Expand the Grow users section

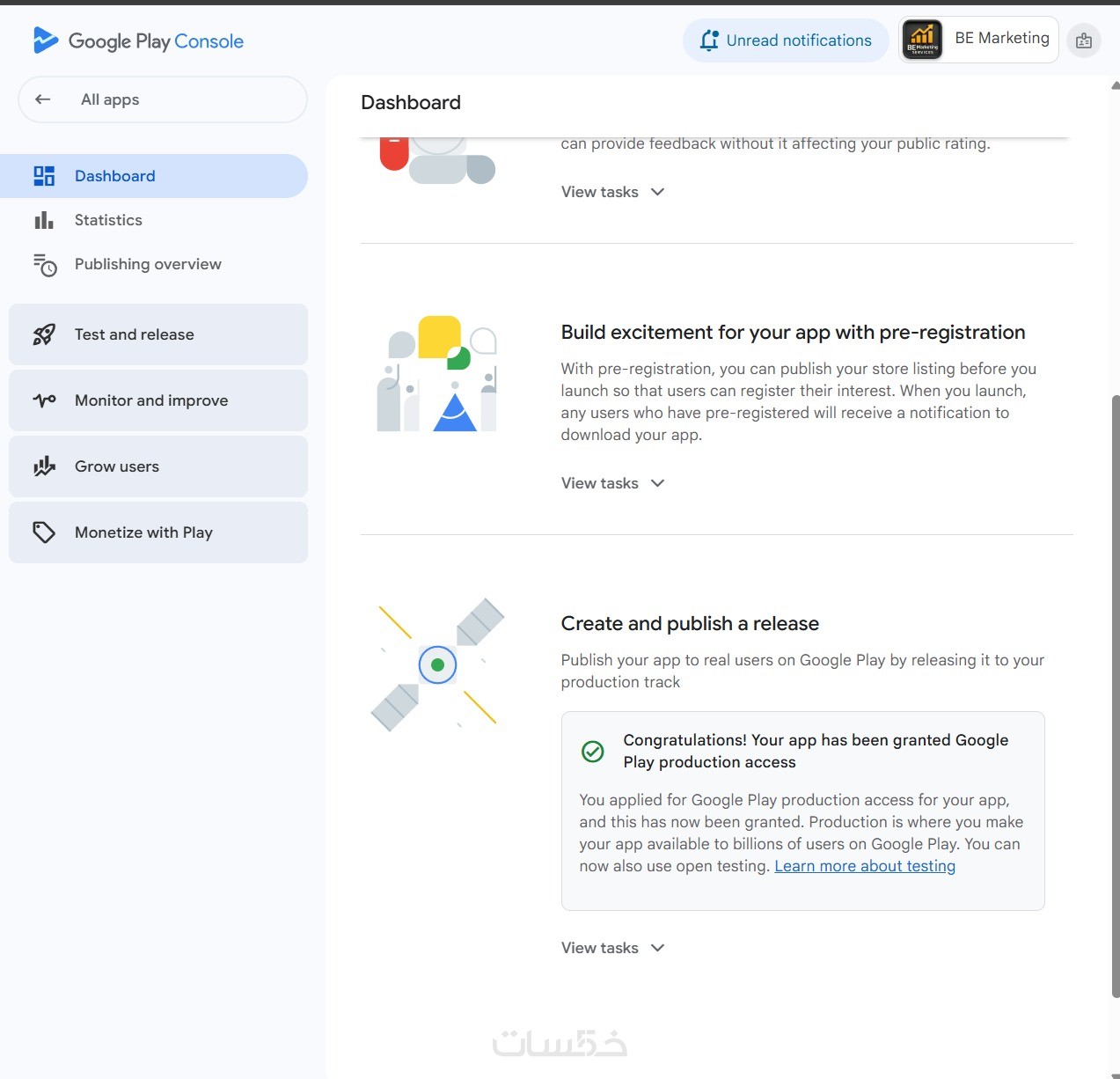[x=158, y=466]
